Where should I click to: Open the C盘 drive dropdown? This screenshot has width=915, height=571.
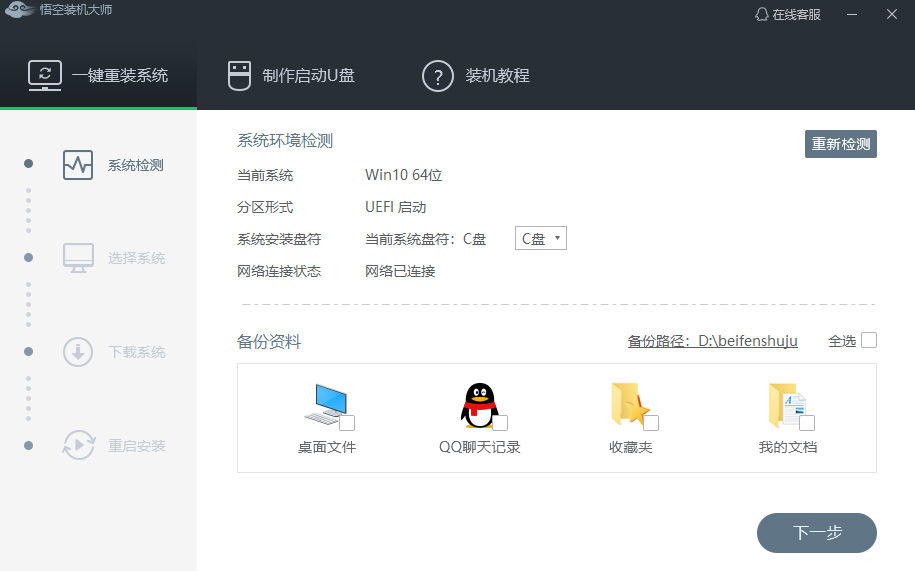click(x=541, y=239)
